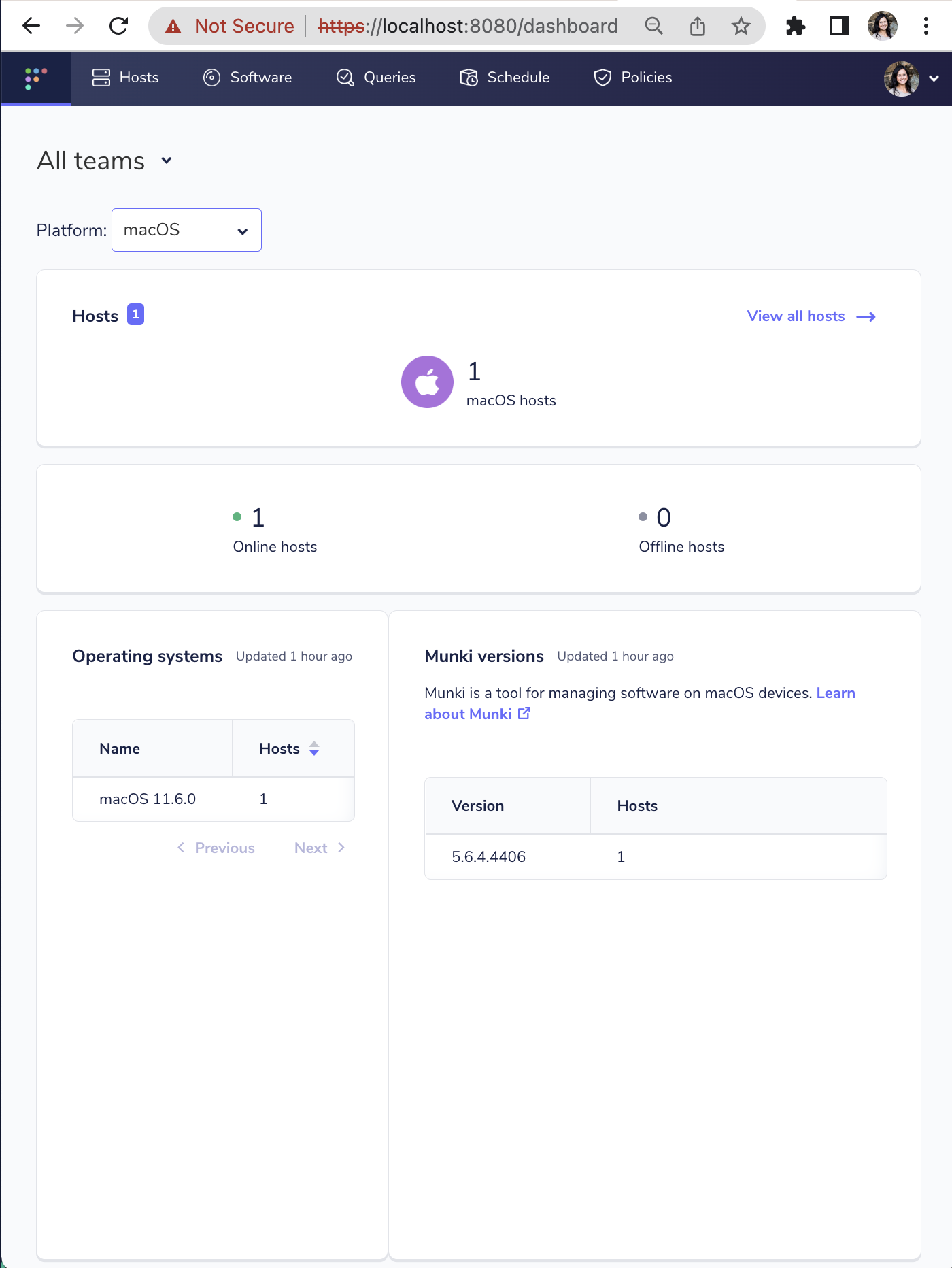Screen dimensions: 952x1268
Task: Expand user account menu chevron
Action: [x=934, y=79]
